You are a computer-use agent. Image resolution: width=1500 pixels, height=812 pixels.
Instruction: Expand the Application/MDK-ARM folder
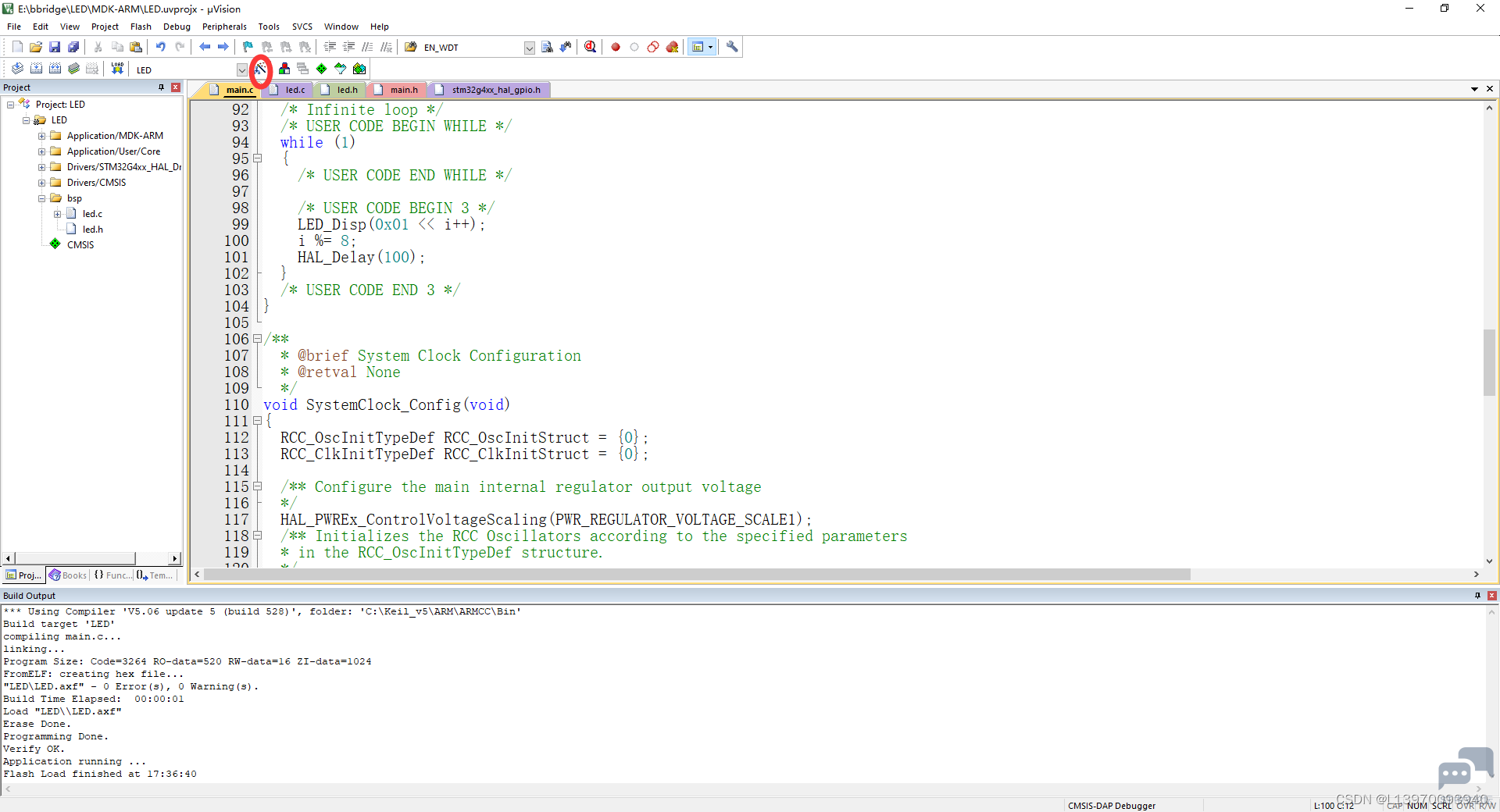coord(42,136)
